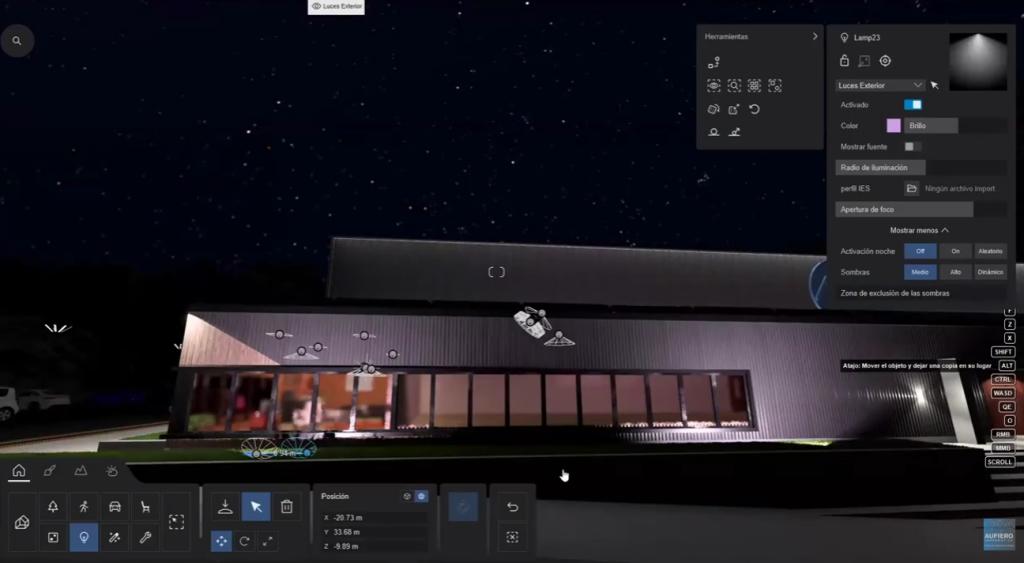Toggle the Mostrar fuente switch
Viewport: 1024px width, 563px height.
(x=912, y=146)
